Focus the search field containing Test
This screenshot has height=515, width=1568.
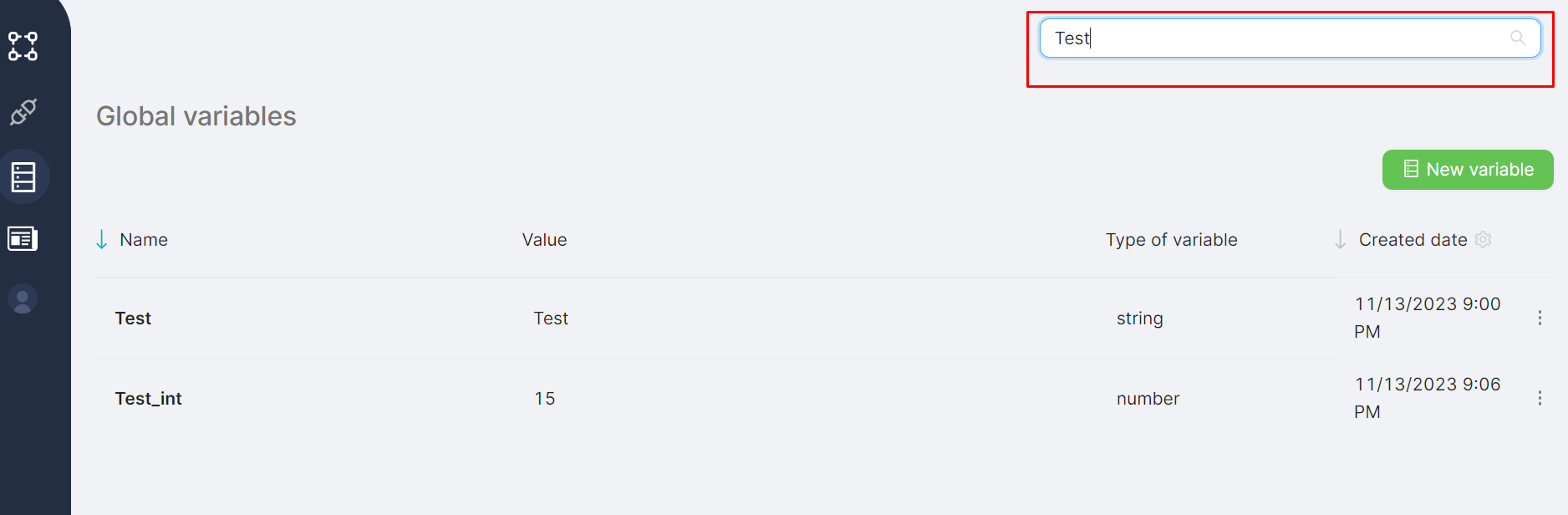coord(1279,38)
